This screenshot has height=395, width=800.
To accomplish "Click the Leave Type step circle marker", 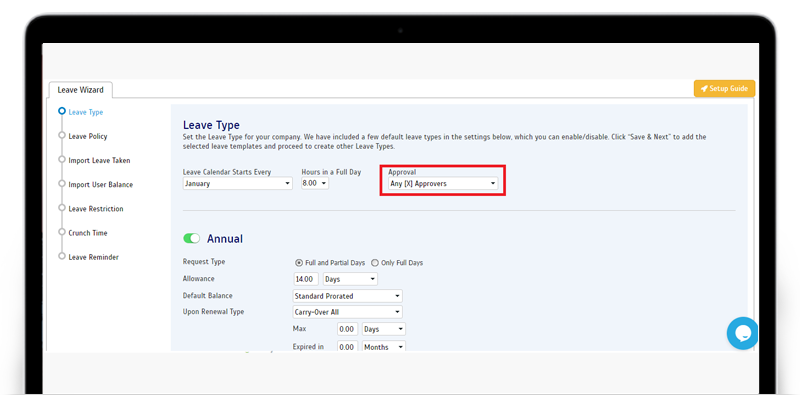I will (x=62, y=111).
